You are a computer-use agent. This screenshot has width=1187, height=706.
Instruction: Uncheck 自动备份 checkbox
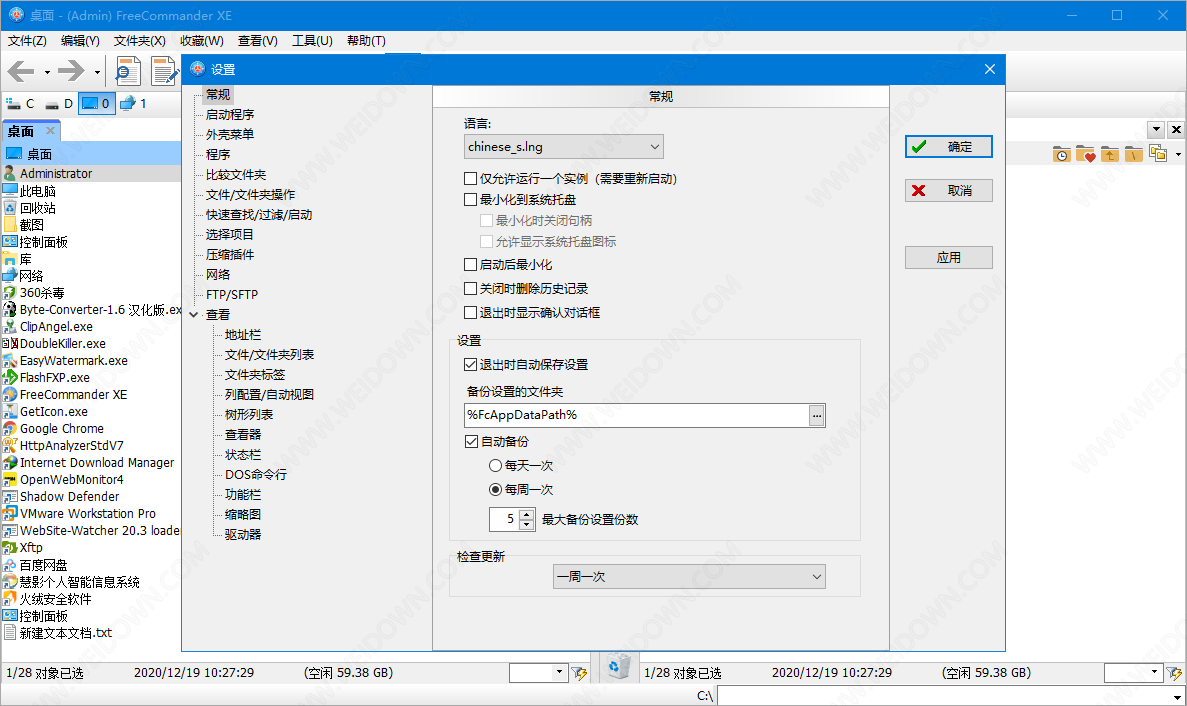click(471, 442)
